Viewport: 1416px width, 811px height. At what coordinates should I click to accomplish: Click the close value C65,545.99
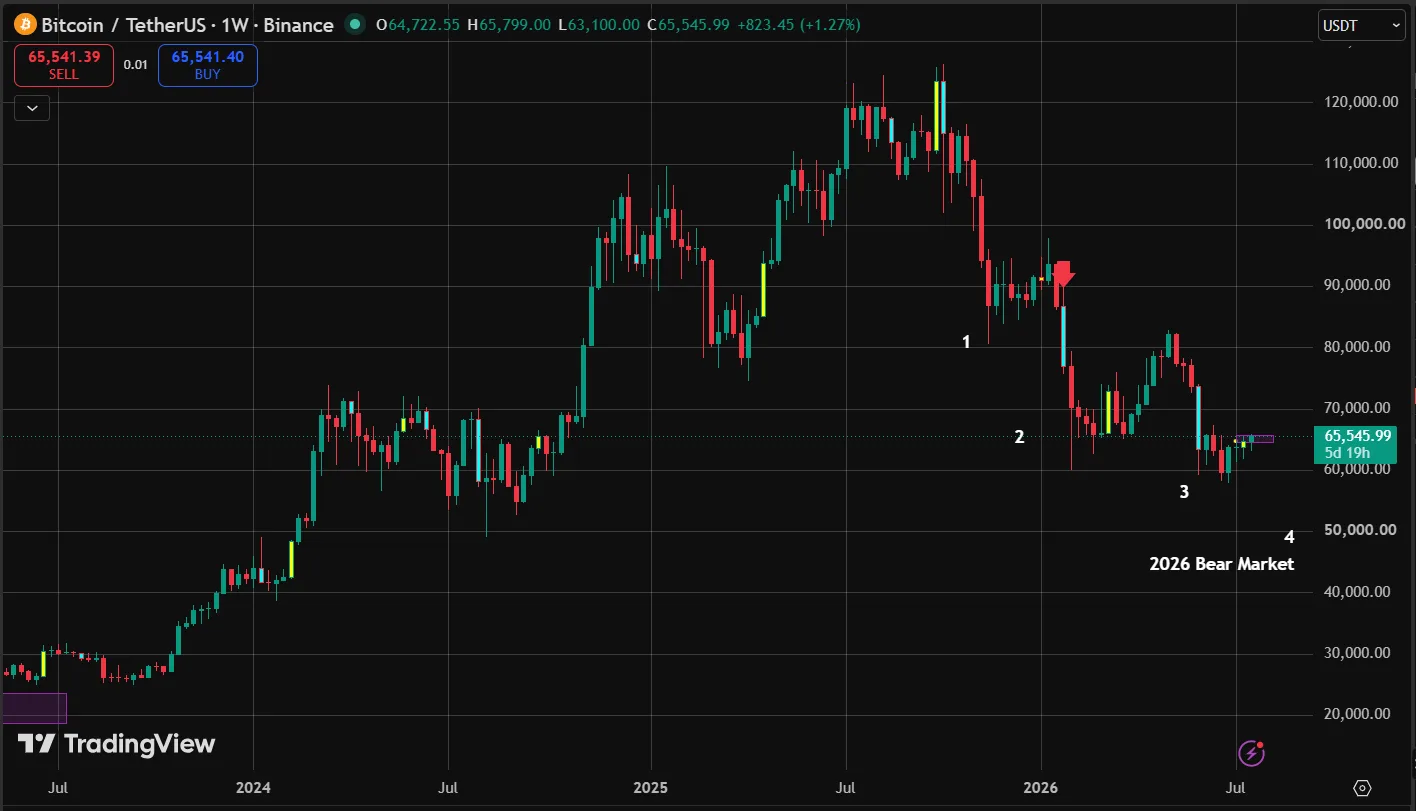click(688, 24)
